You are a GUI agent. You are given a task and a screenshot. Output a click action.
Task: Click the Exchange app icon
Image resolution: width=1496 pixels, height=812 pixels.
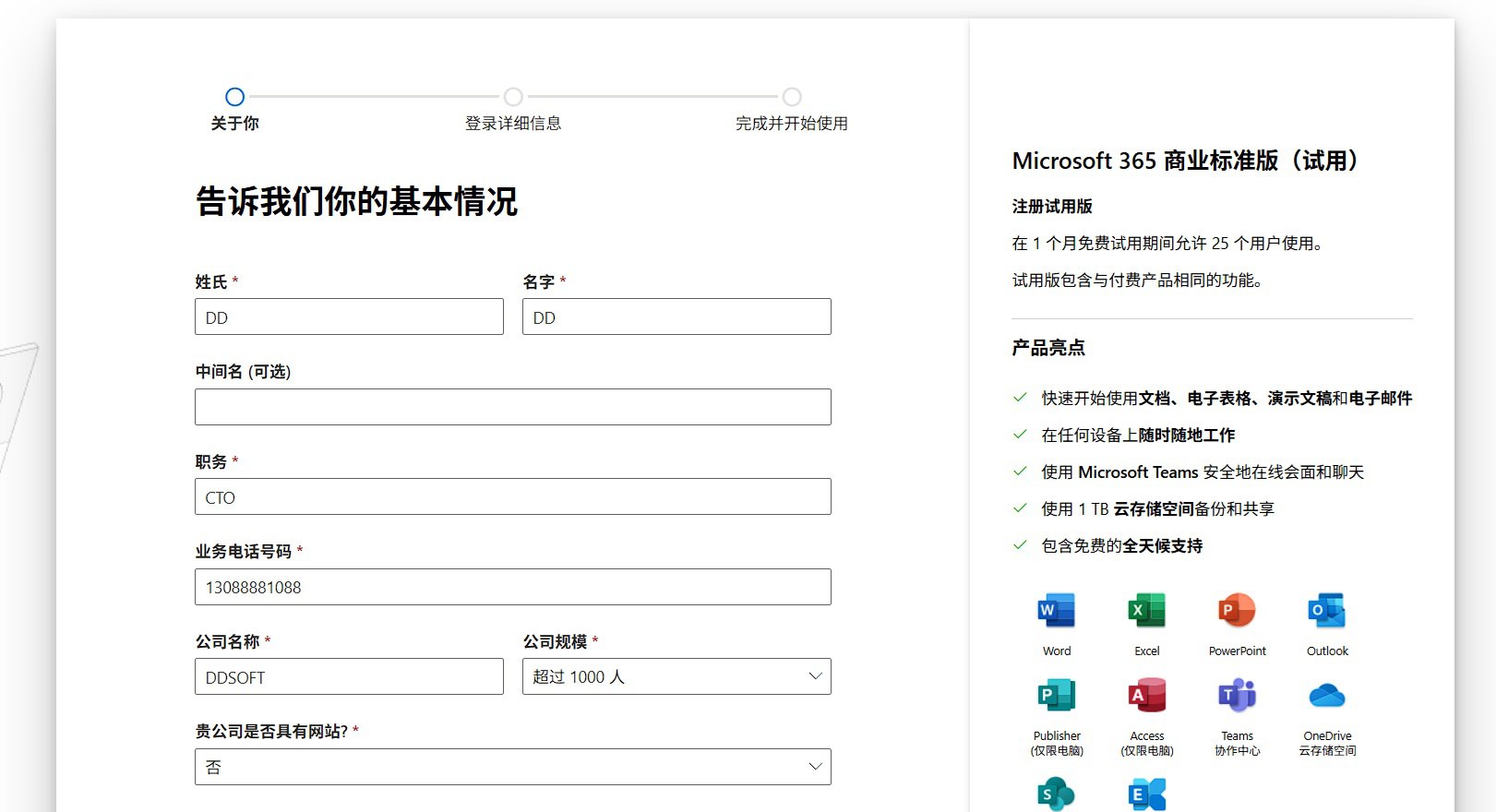[1146, 794]
